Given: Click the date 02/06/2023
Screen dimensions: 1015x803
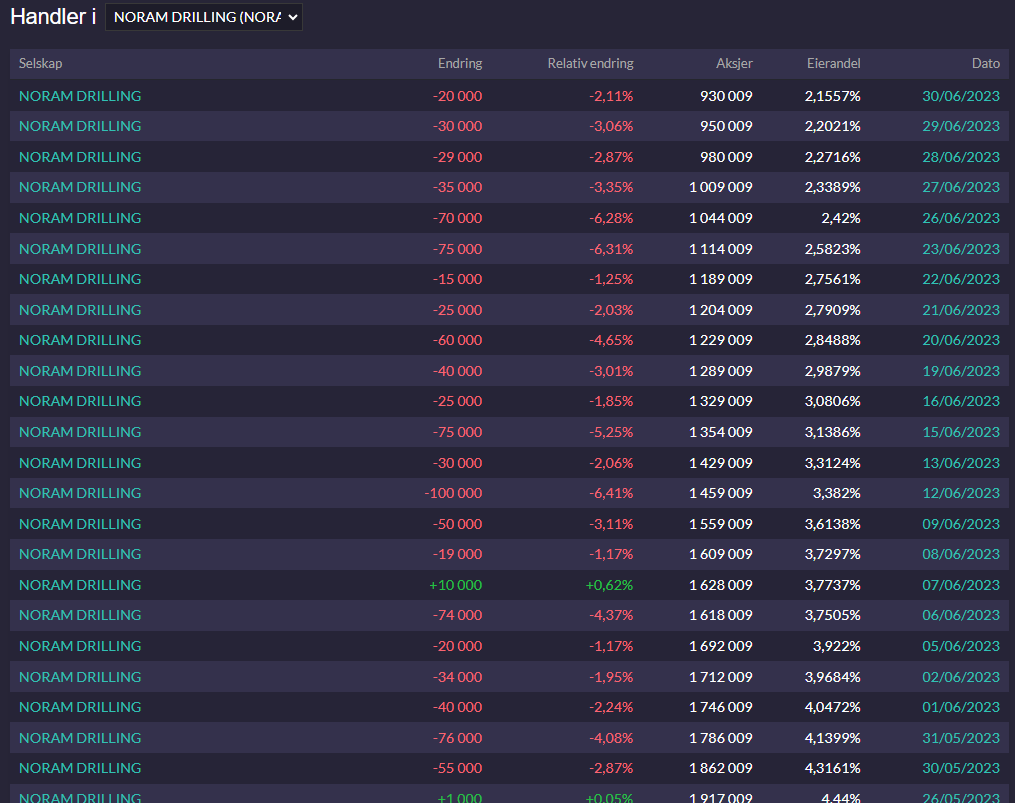Looking at the screenshot, I should tap(961, 677).
